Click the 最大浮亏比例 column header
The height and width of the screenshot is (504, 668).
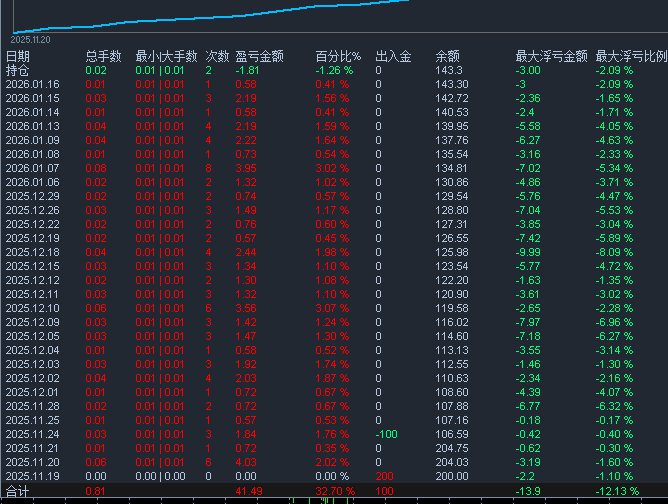[x=630, y=57]
